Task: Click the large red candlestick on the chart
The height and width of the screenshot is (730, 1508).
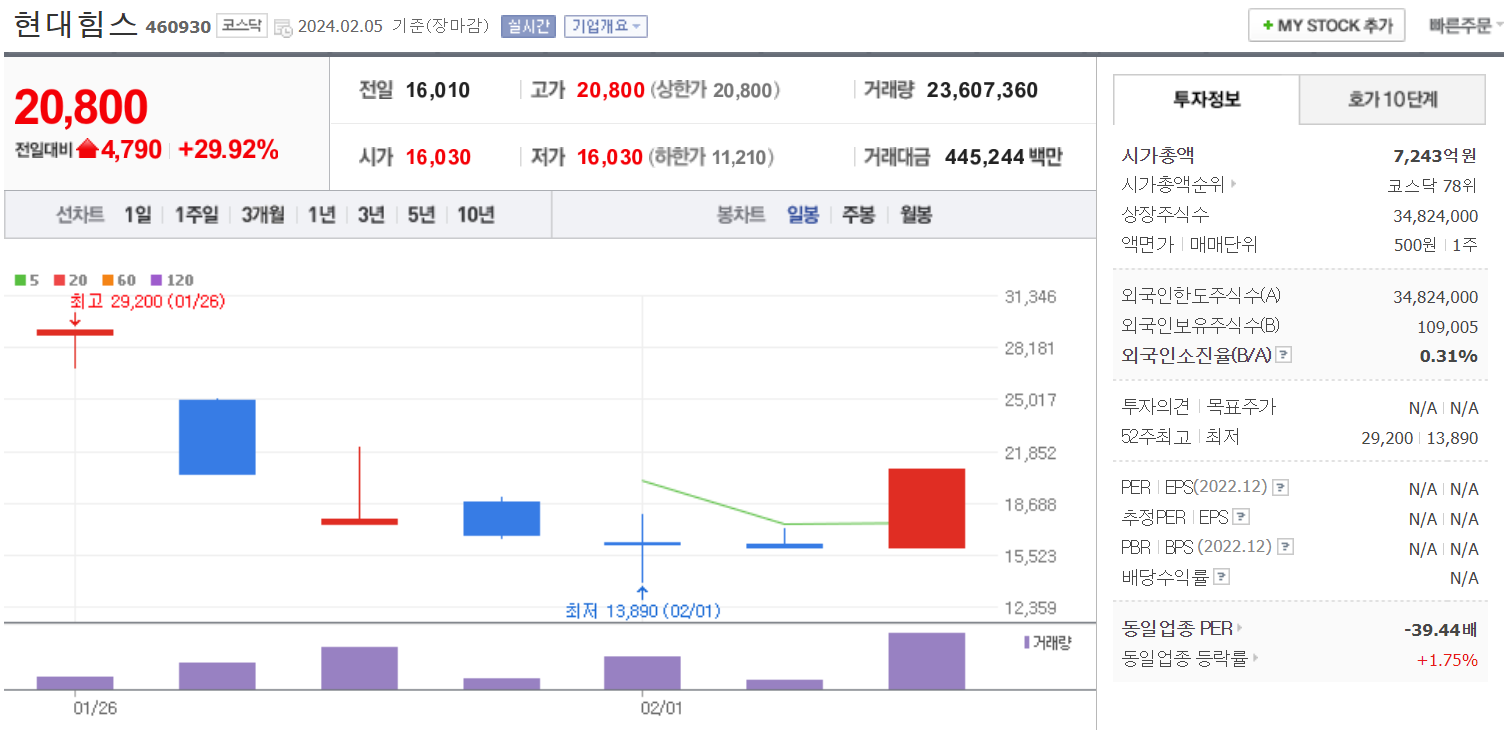Action: point(926,508)
